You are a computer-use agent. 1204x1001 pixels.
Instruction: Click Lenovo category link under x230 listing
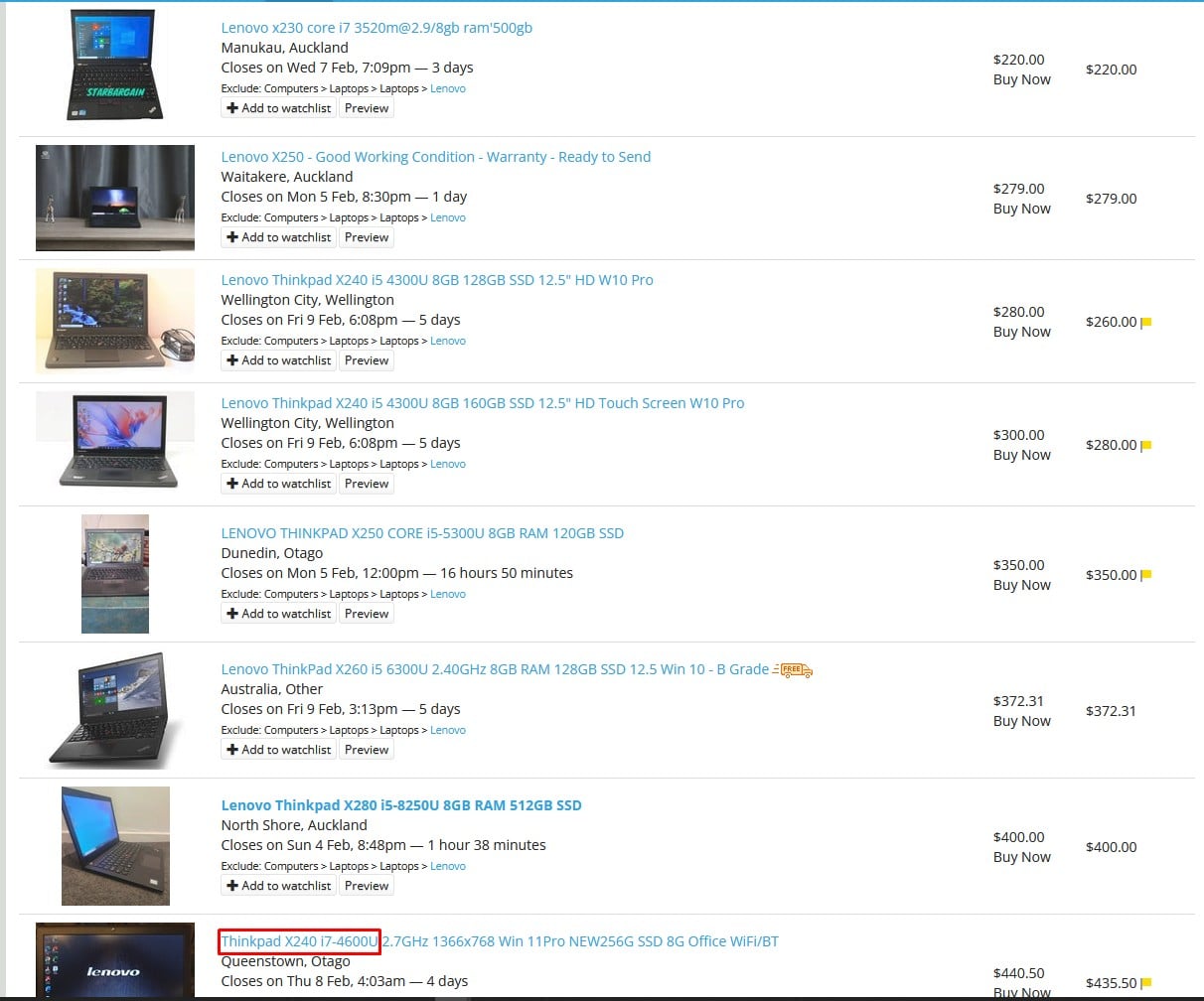pyautogui.click(x=447, y=88)
